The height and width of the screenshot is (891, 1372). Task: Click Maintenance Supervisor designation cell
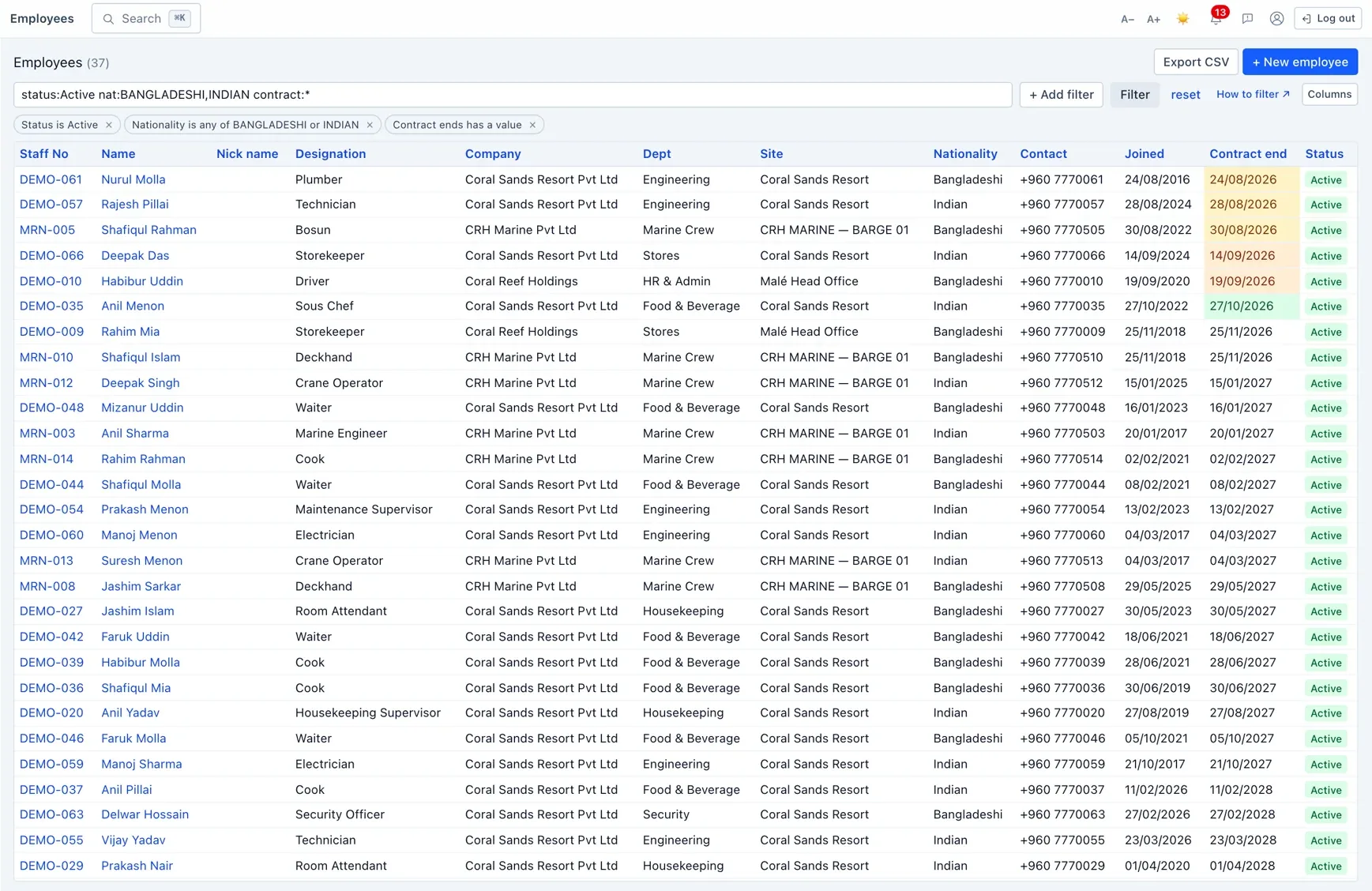tap(364, 509)
